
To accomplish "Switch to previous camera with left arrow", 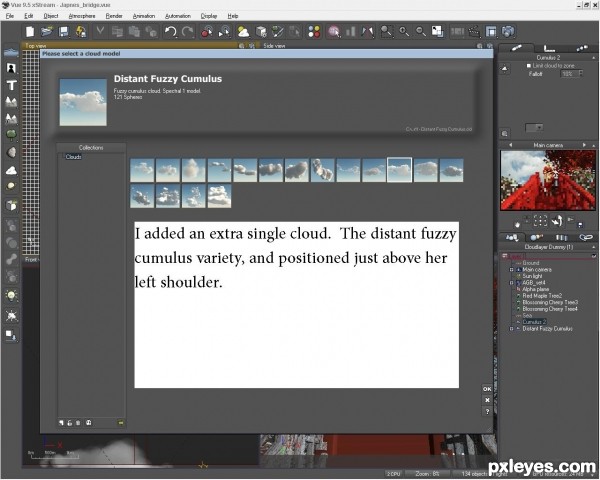I will pyautogui.click(x=510, y=145).
